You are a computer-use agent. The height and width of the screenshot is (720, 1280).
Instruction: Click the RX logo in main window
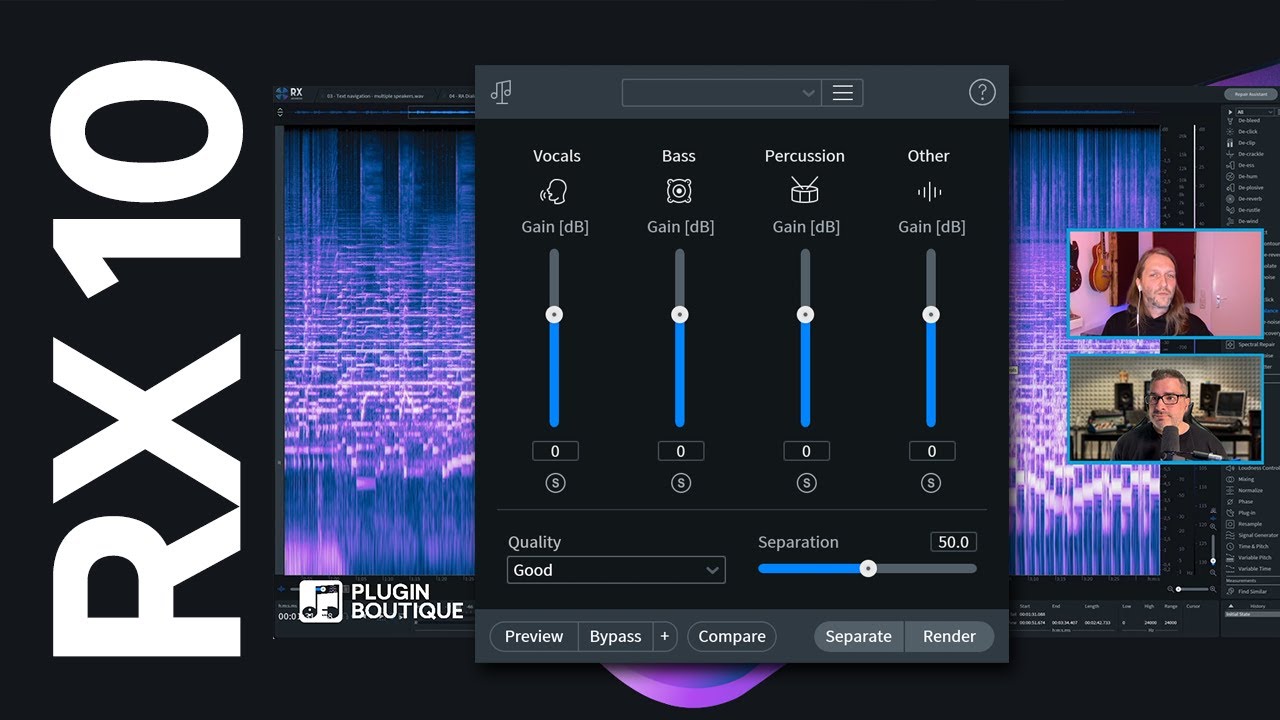tap(289, 93)
